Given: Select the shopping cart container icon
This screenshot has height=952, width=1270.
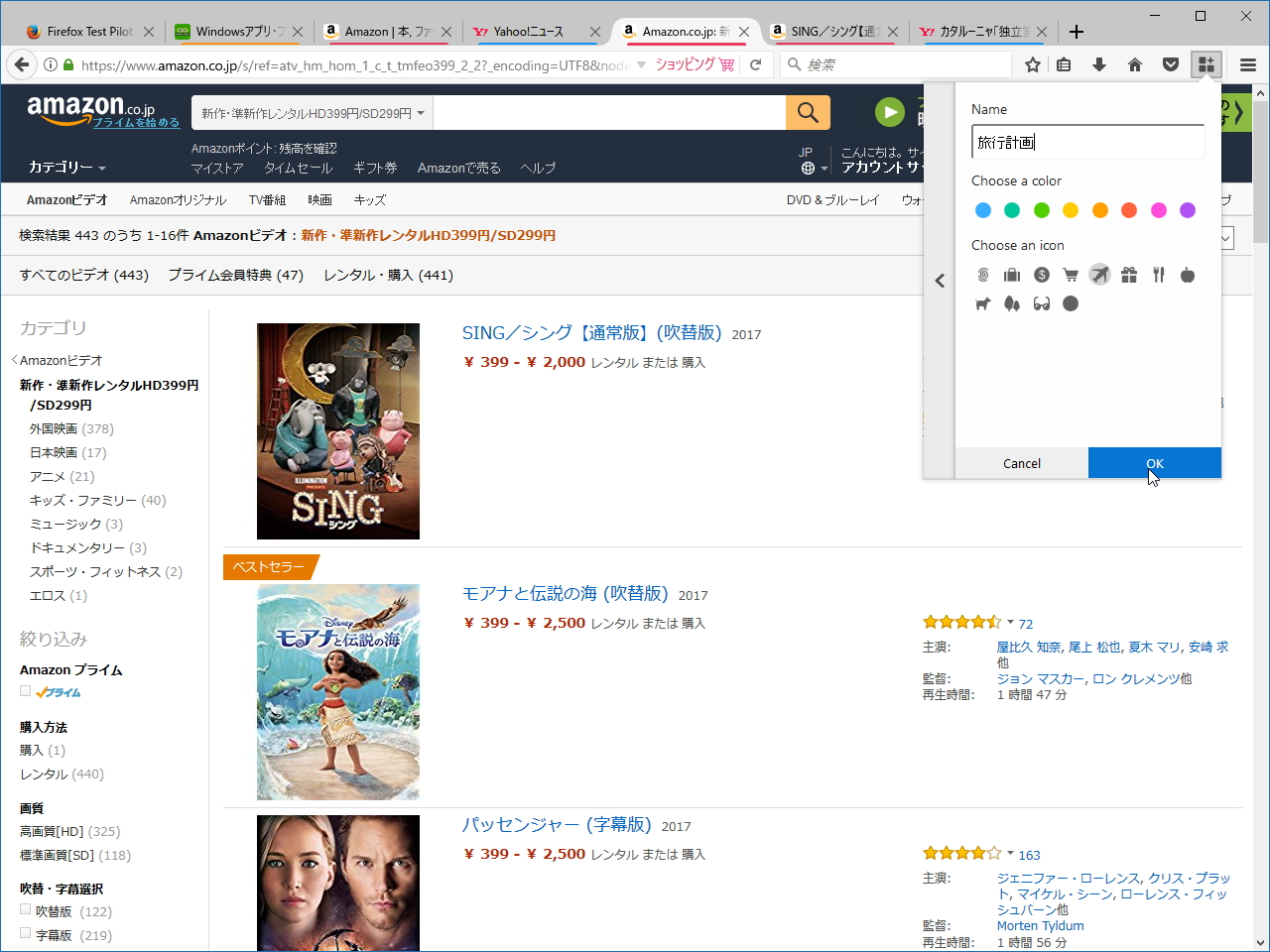Looking at the screenshot, I should (1071, 275).
